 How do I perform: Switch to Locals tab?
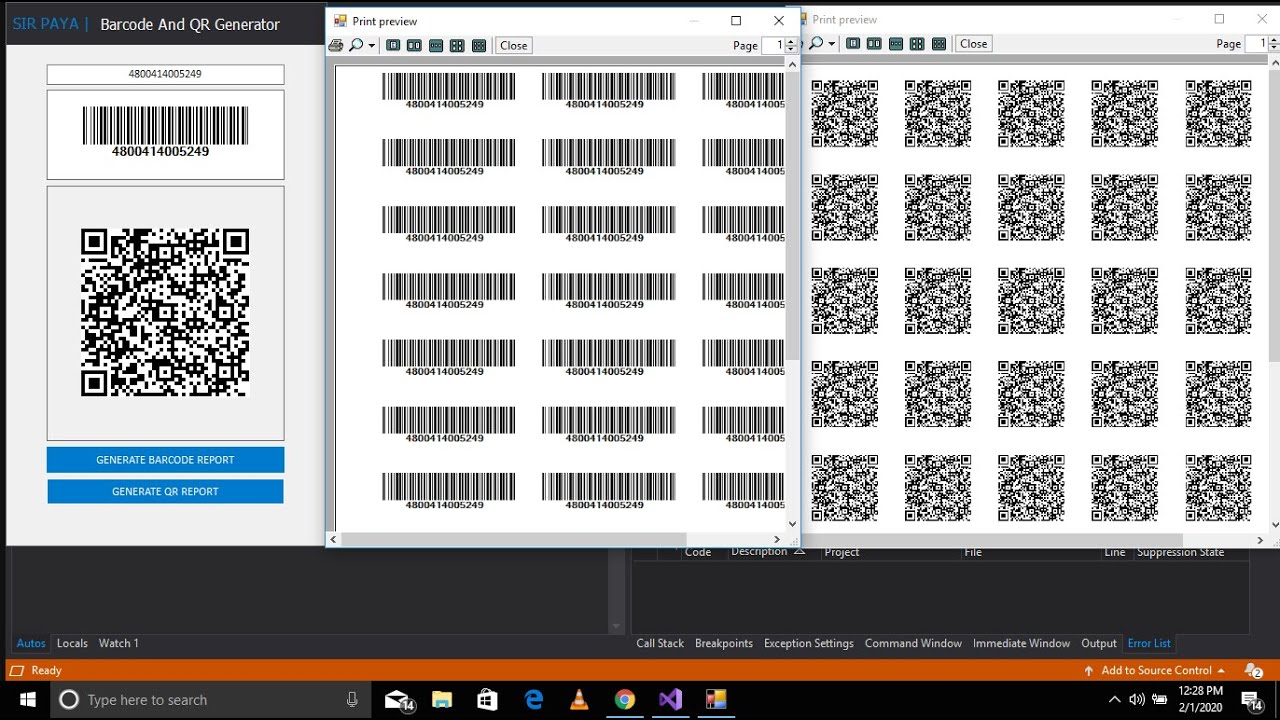click(x=72, y=643)
